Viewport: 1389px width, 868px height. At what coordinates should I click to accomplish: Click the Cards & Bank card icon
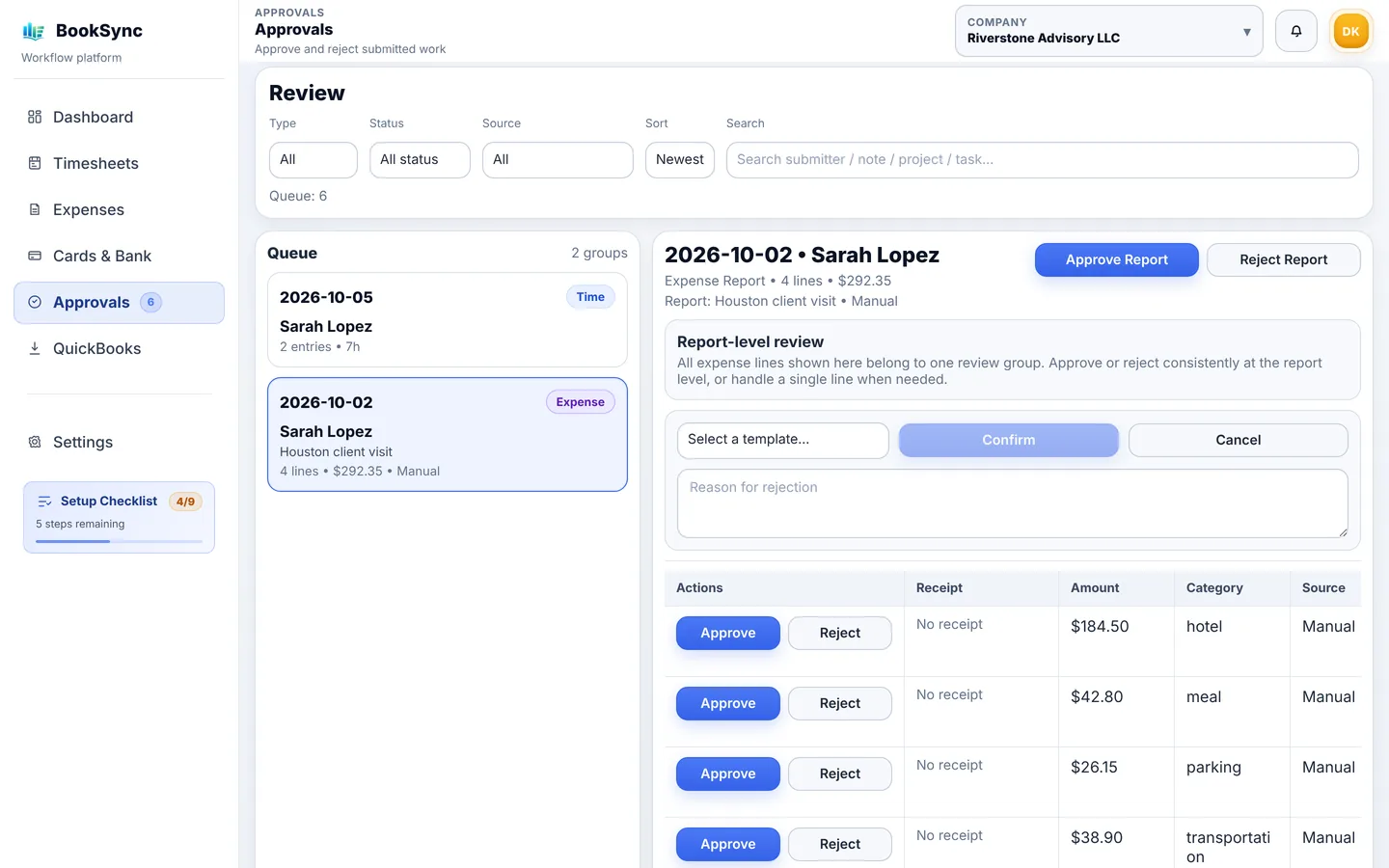(x=35, y=256)
